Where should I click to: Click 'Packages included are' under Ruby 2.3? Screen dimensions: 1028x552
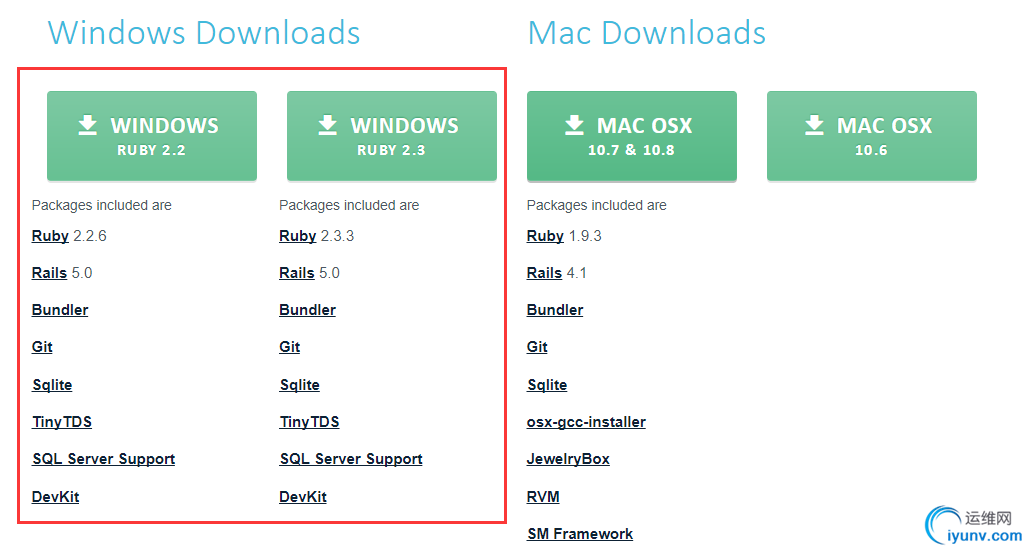[349, 205]
